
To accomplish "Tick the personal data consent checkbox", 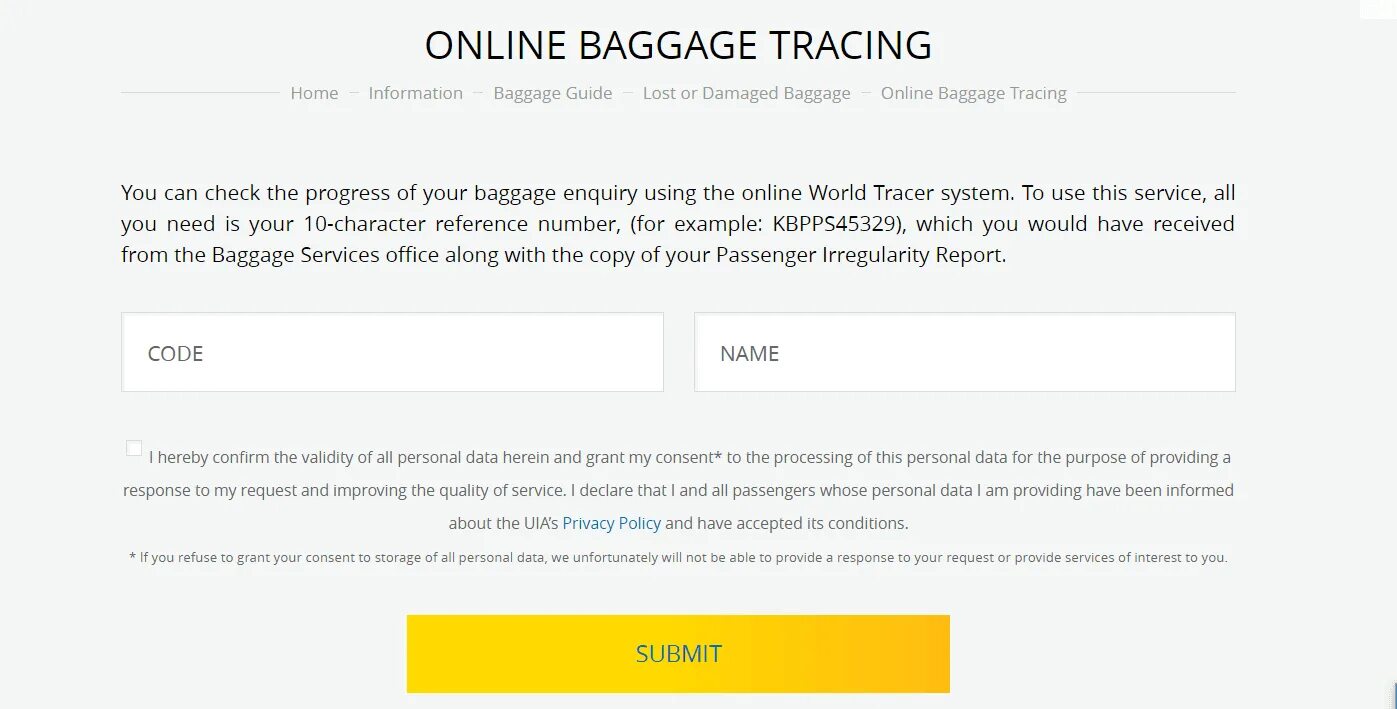I will (x=133, y=448).
